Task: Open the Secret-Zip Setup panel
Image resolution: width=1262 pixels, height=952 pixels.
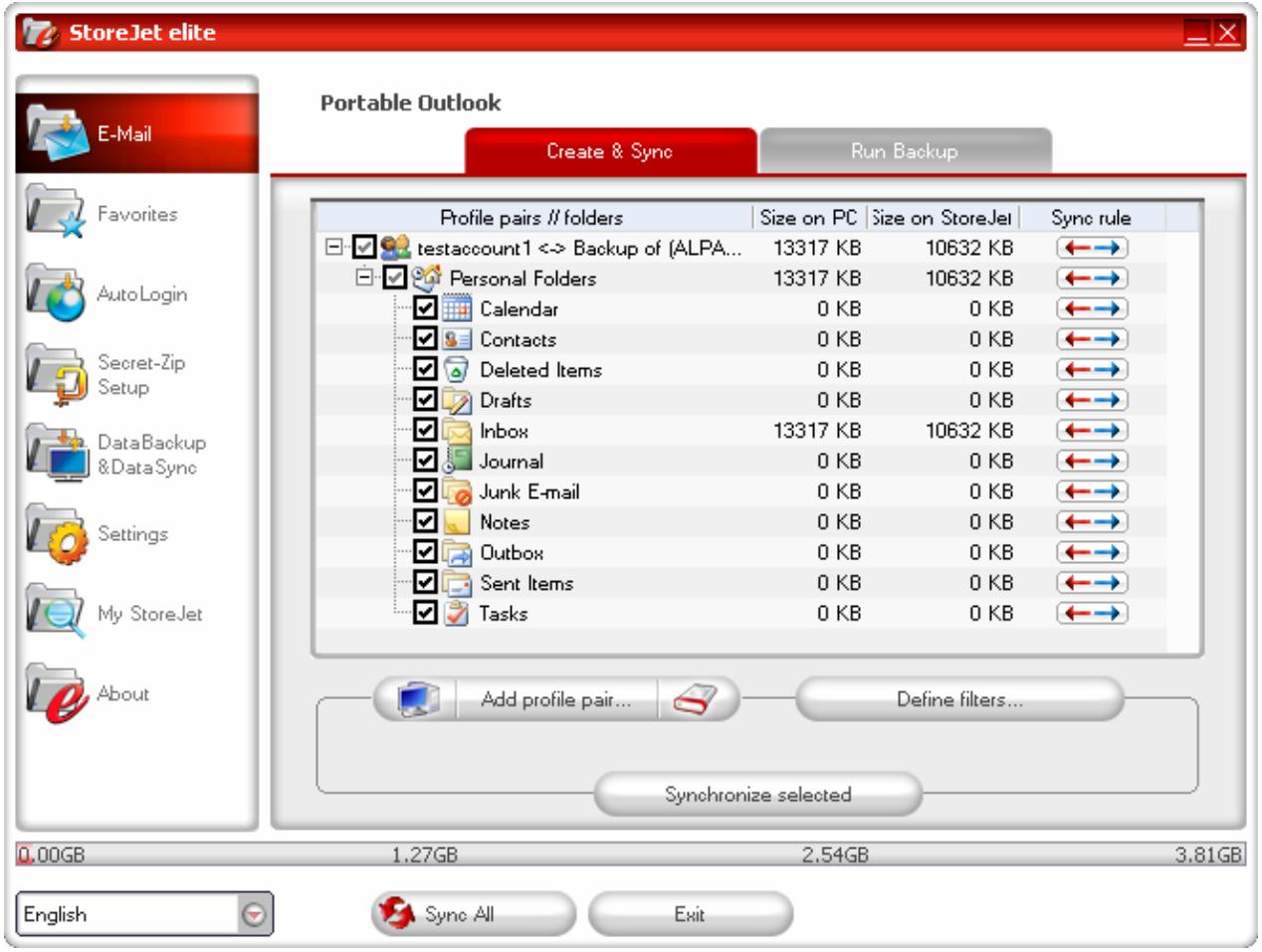Action: point(90,371)
